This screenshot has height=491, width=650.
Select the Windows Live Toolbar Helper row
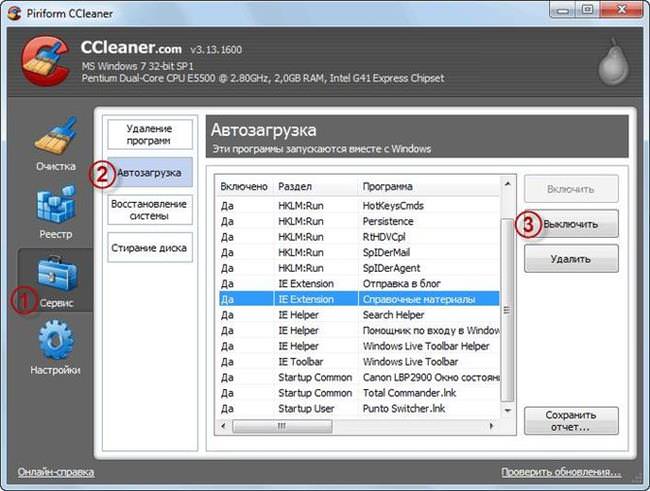pyautogui.click(x=359, y=346)
